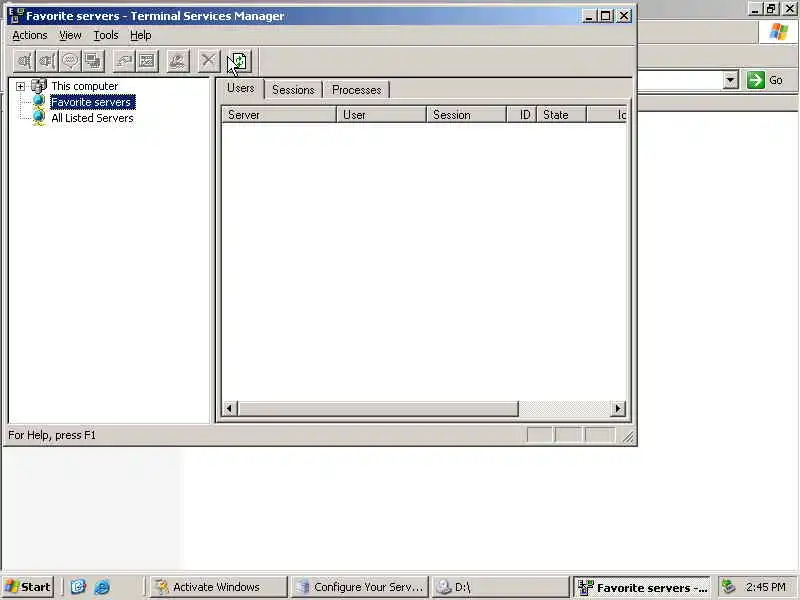Click Favorite servers taskbar button

pyautogui.click(x=642, y=587)
